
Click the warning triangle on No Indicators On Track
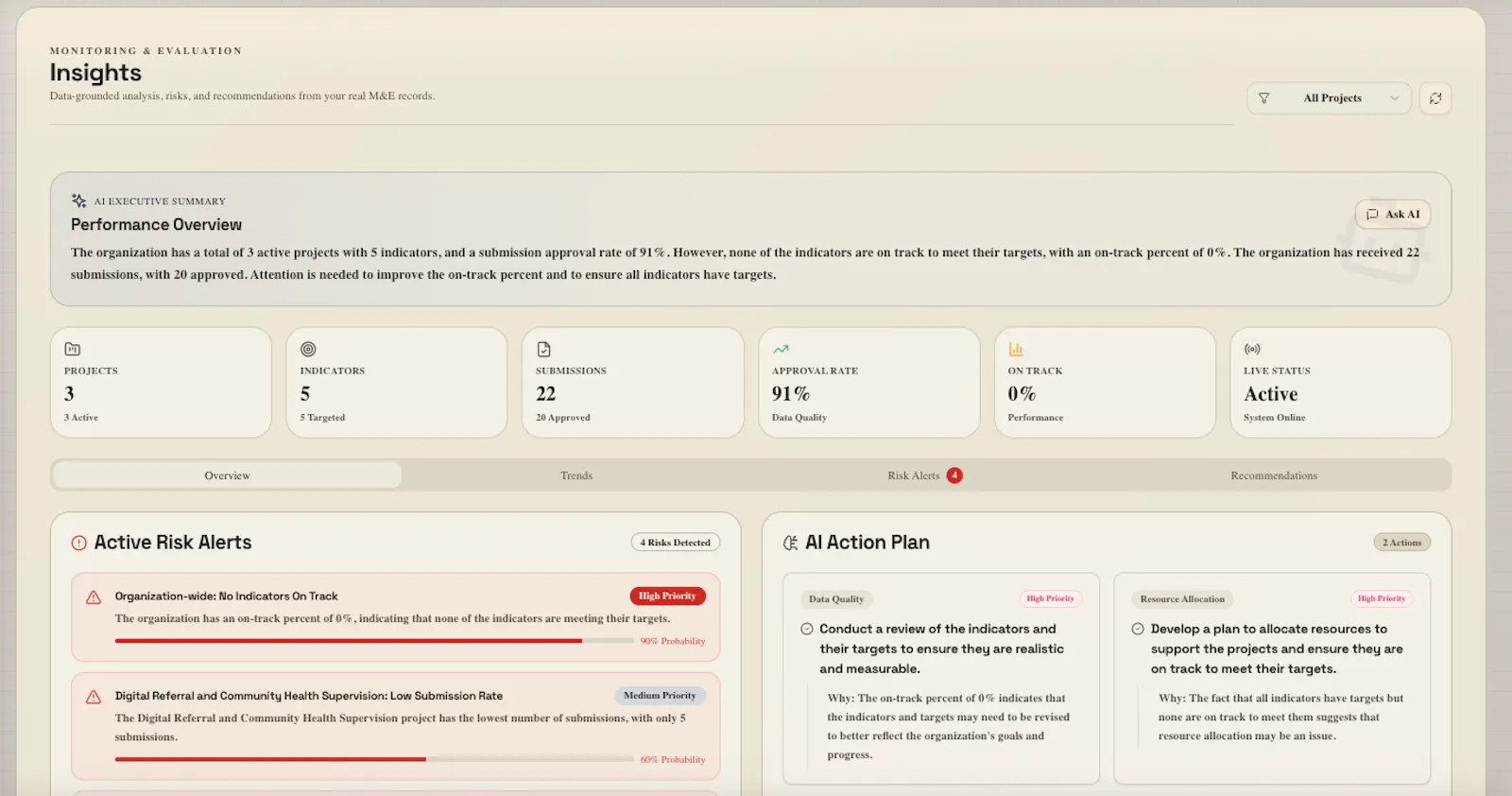[94, 597]
